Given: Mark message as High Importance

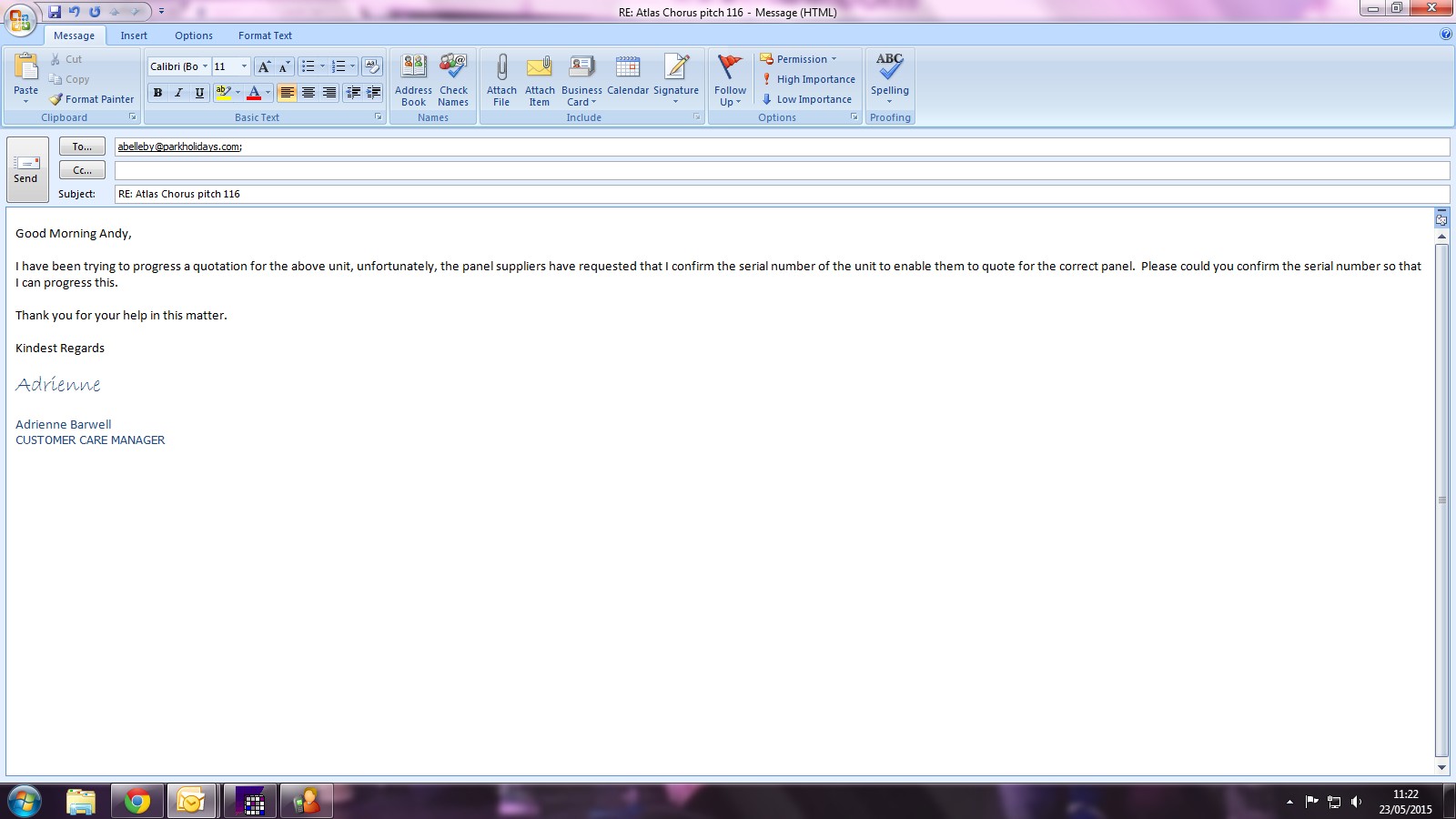Looking at the screenshot, I should (808, 79).
